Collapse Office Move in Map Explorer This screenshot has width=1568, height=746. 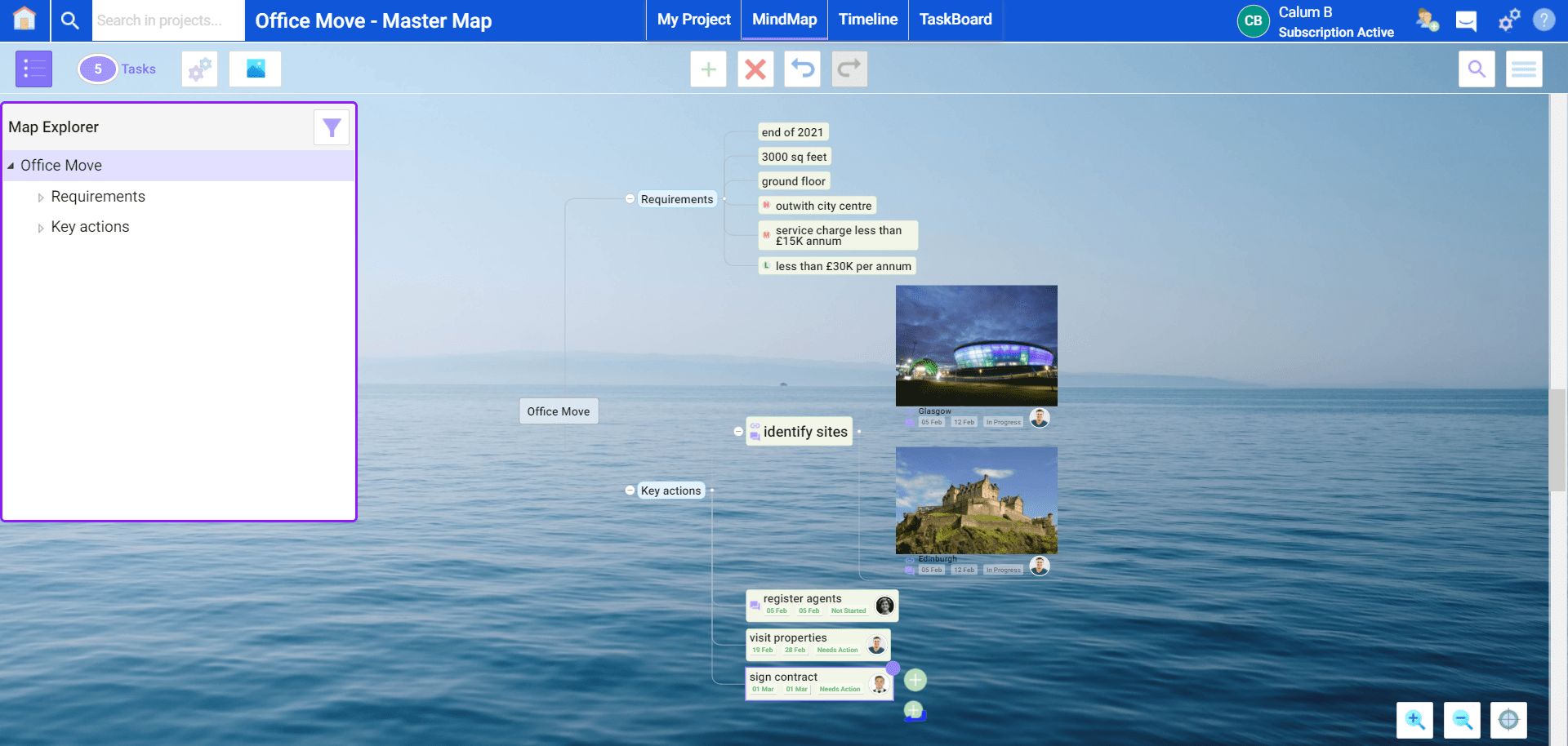[11, 165]
